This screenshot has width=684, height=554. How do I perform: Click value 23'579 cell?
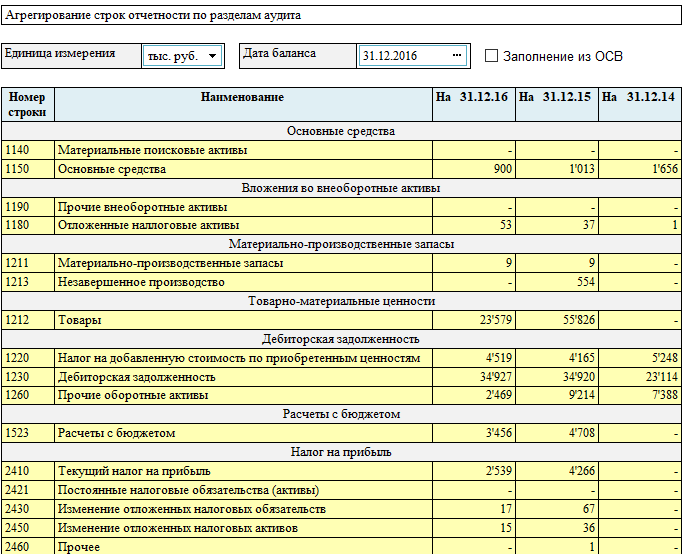(473, 320)
